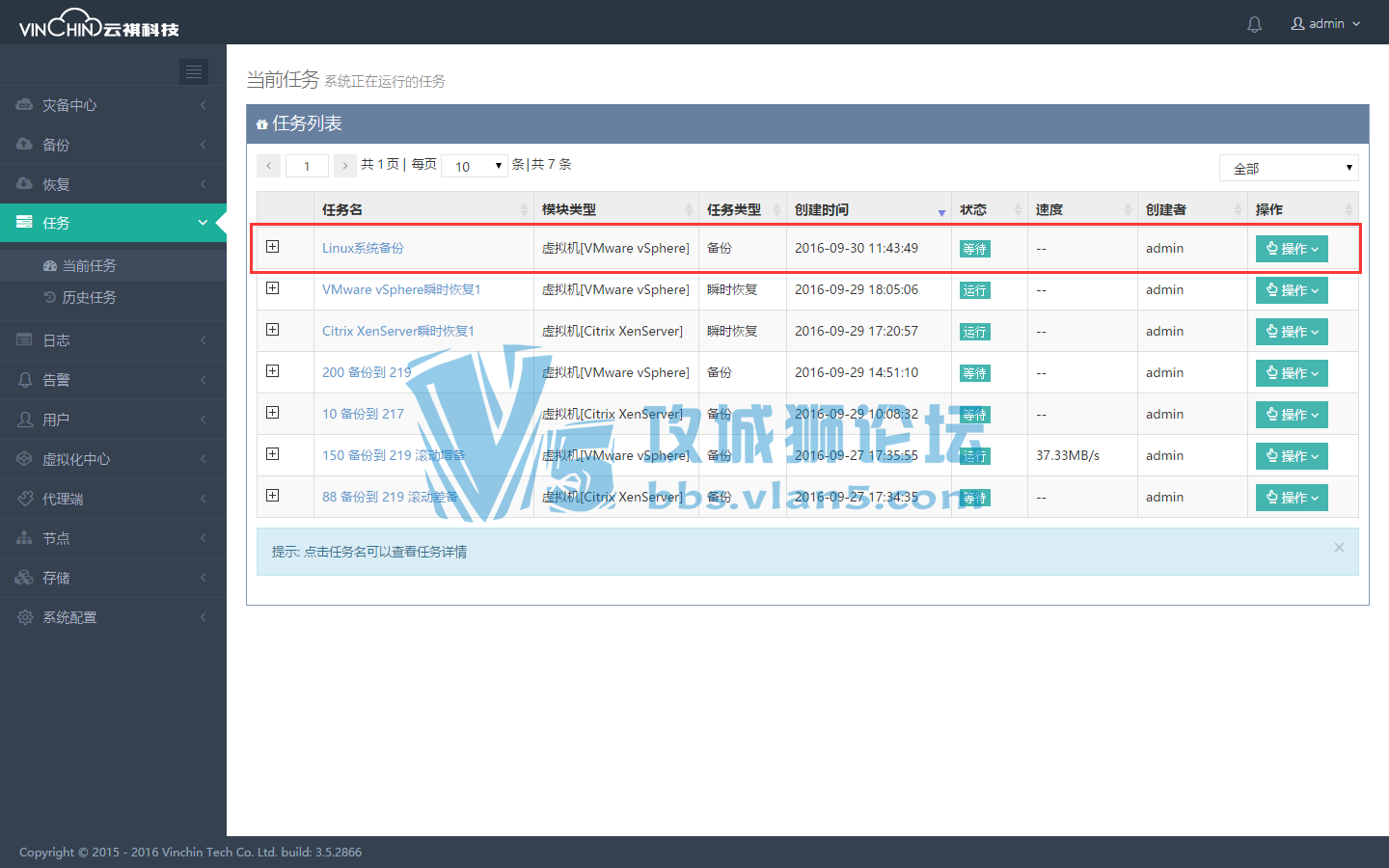Viewport: 1389px width, 868px height.
Task: Click the 任务列表 panel header icon
Action: 262,124
